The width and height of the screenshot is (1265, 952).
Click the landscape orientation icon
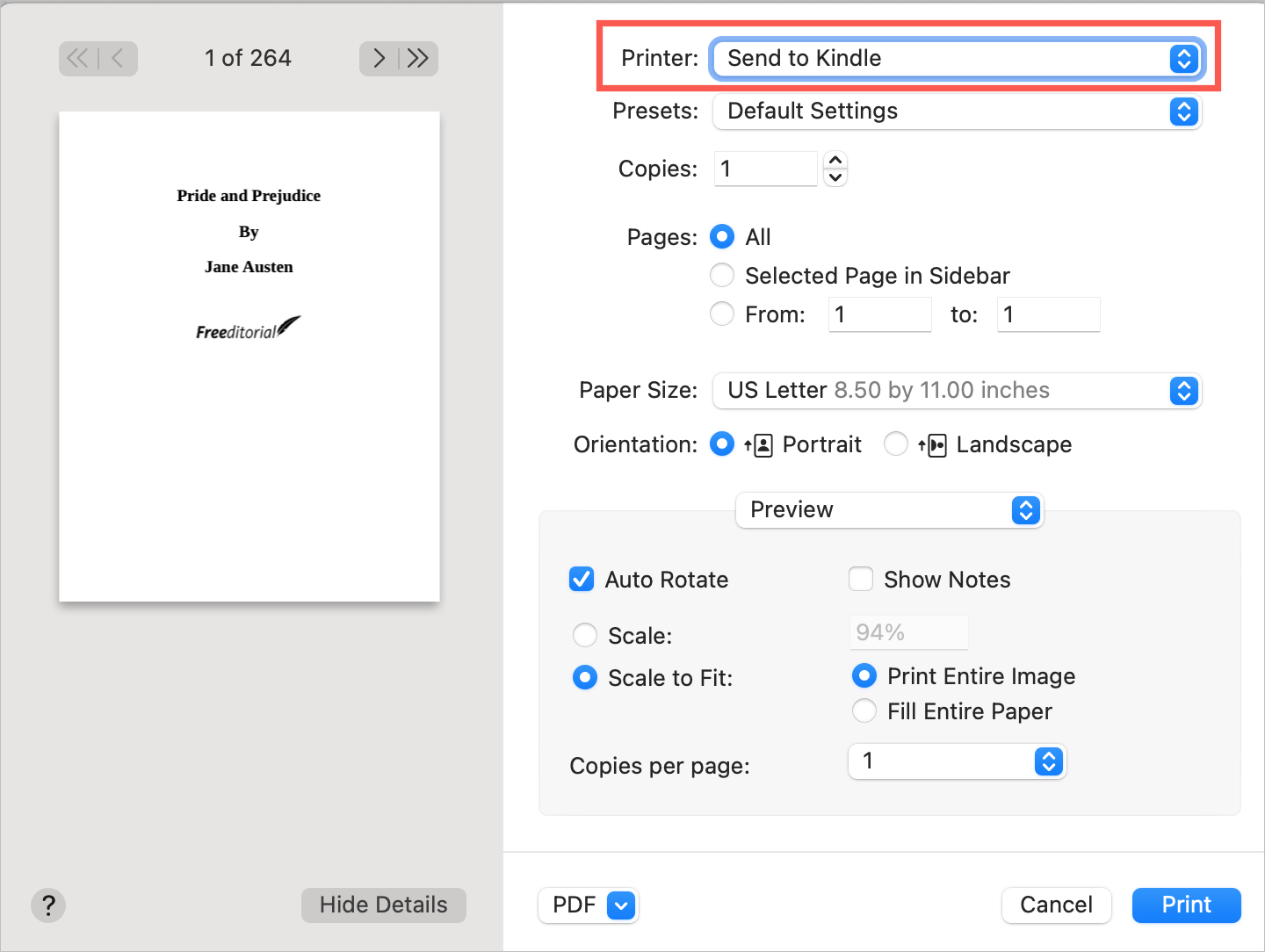(933, 445)
